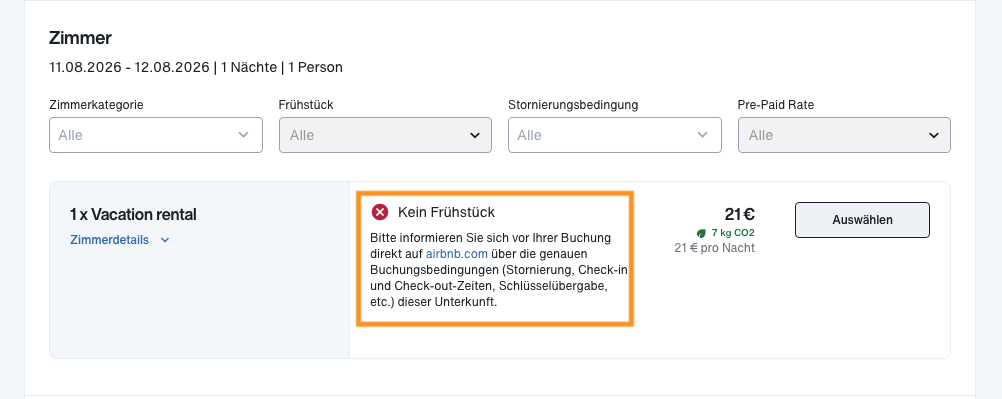The height and width of the screenshot is (399, 1002).
Task: Open the Stornierungsbedingung dropdown
Action: coord(615,135)
